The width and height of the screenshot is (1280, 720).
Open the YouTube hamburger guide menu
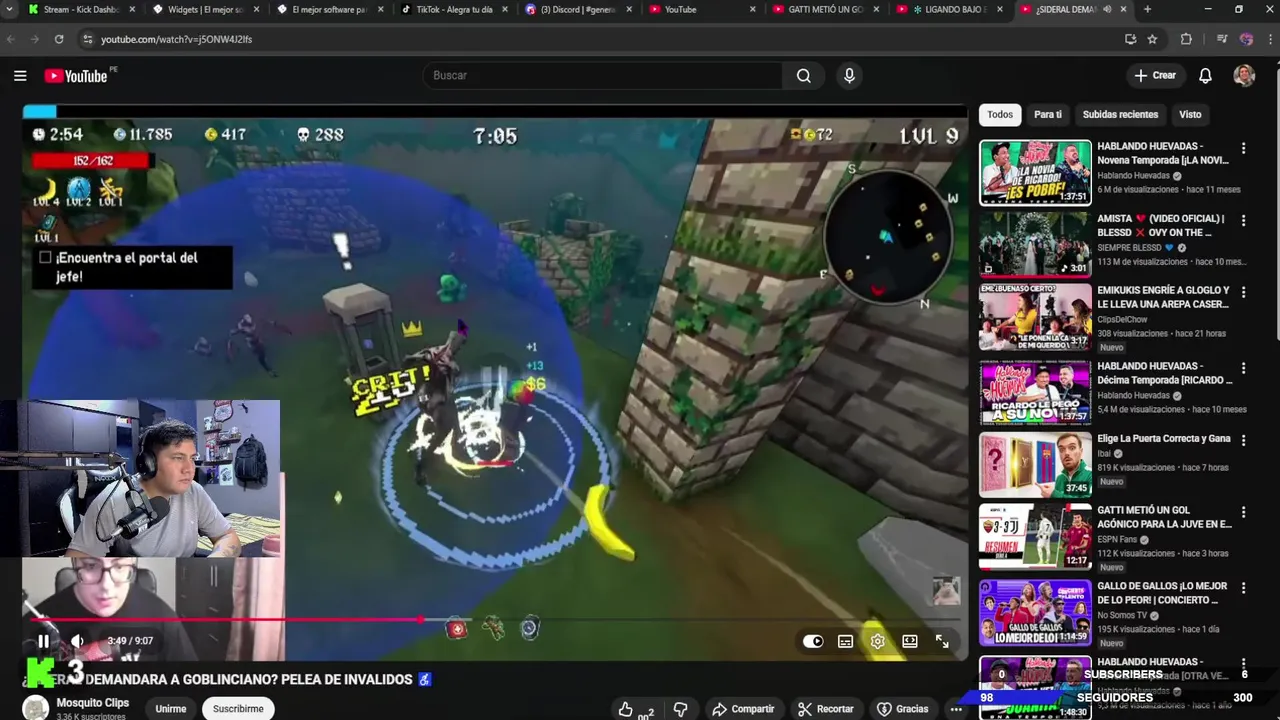[x=20, y=75]
